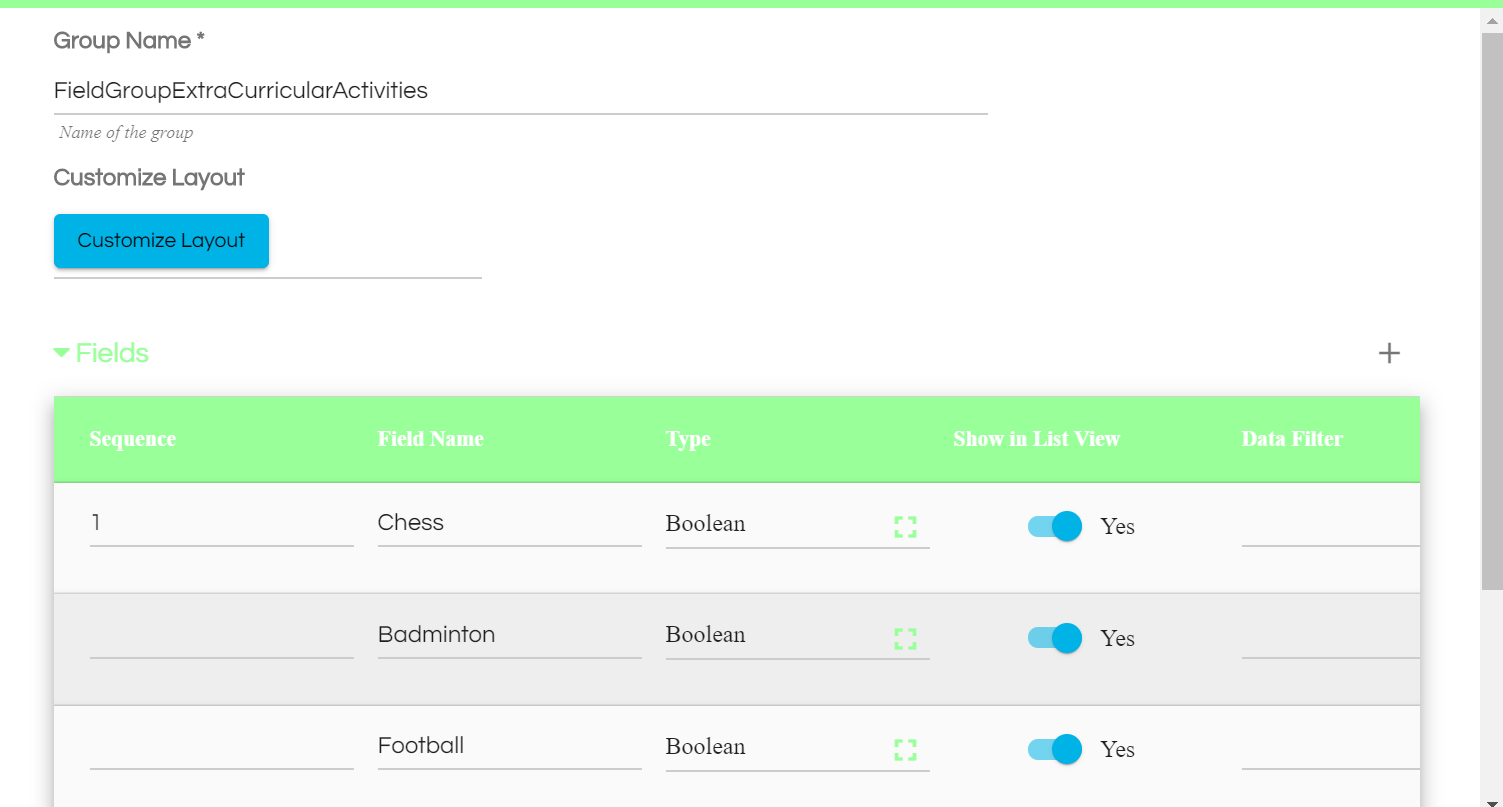Image resolution: width=1503 pixels, height=807 pixels.
Task: Click the Sequence input for Chess row
Action: tap(221, 523)
